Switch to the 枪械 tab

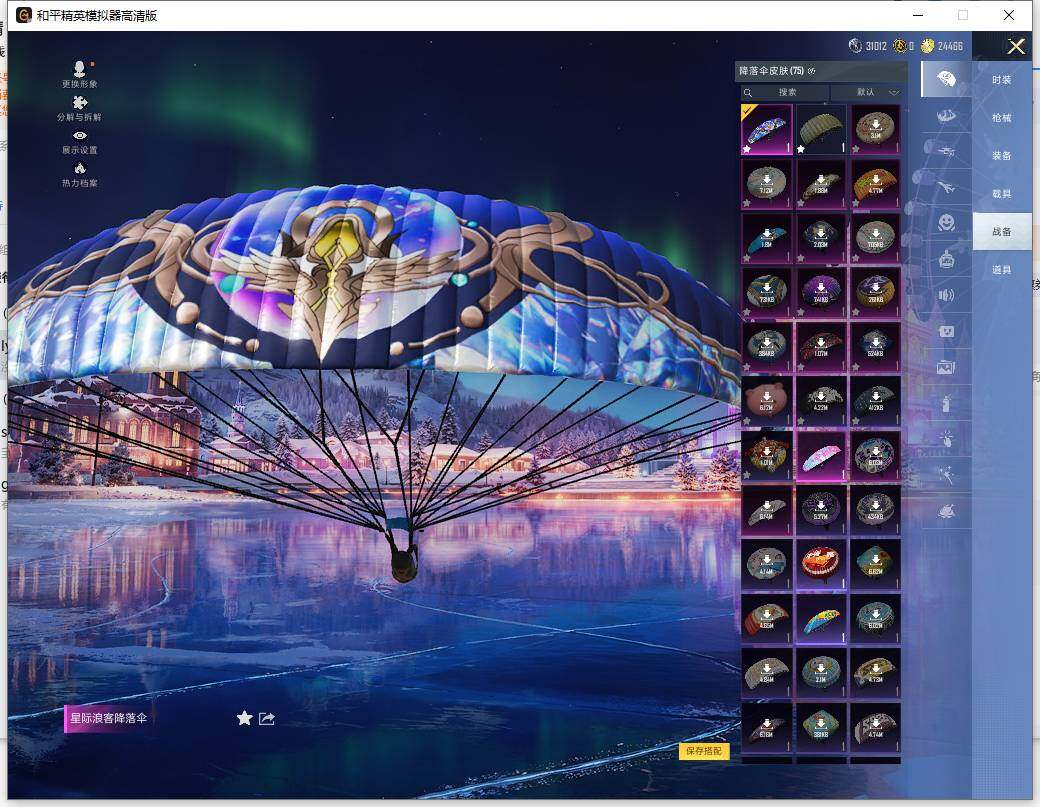coord(1002,118)
